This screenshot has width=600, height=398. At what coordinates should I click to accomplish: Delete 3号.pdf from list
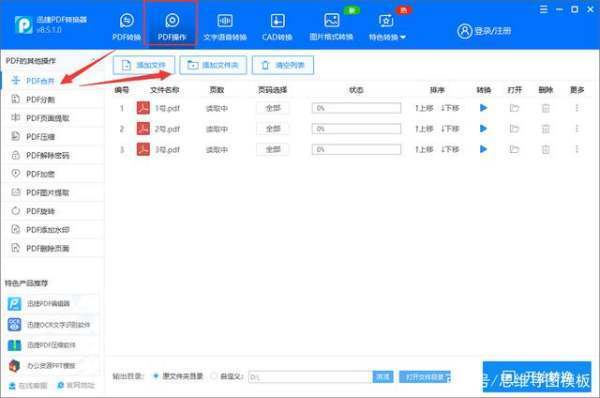(x=546, y=149)
